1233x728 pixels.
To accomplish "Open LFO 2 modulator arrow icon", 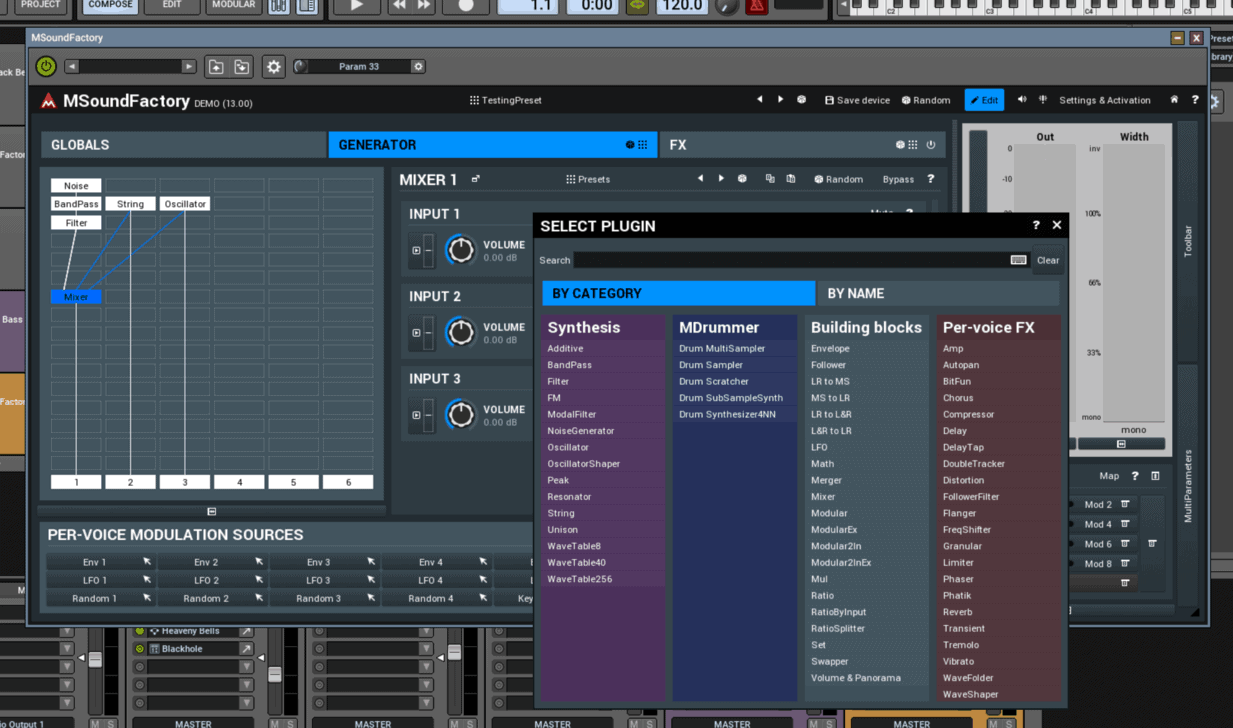I will (259, 580).
